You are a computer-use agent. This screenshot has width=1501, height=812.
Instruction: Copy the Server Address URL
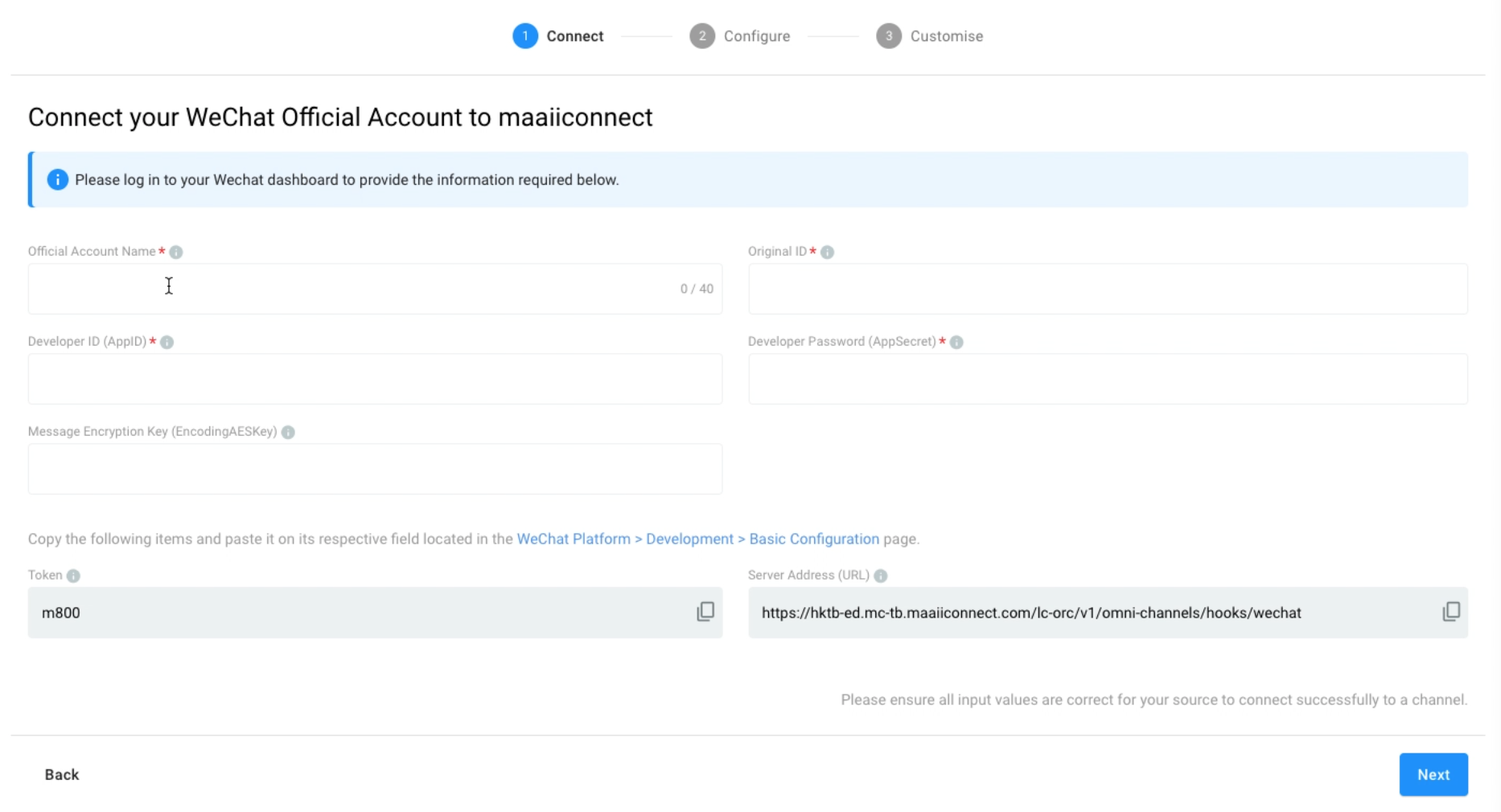(1451, 612)
